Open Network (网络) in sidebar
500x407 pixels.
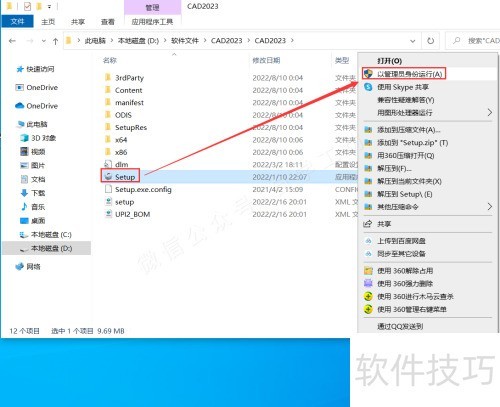click(28, 266)
